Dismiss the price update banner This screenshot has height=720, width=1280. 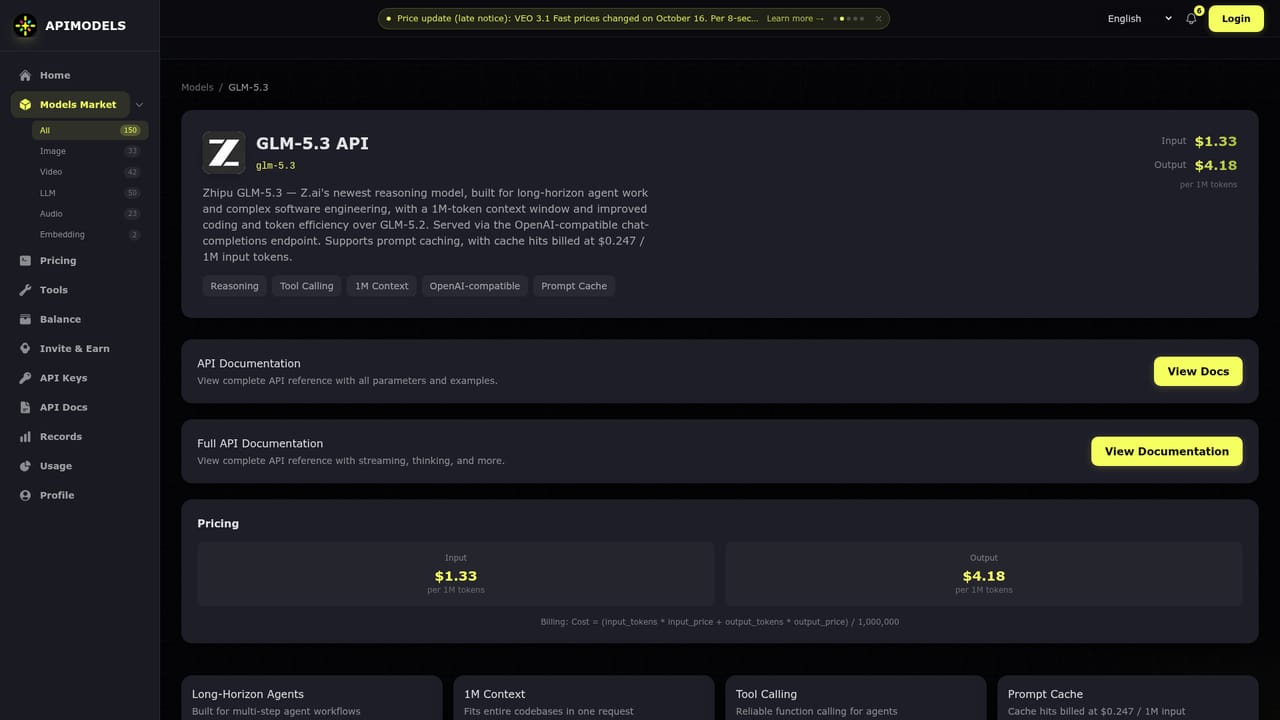pos(879,18)
